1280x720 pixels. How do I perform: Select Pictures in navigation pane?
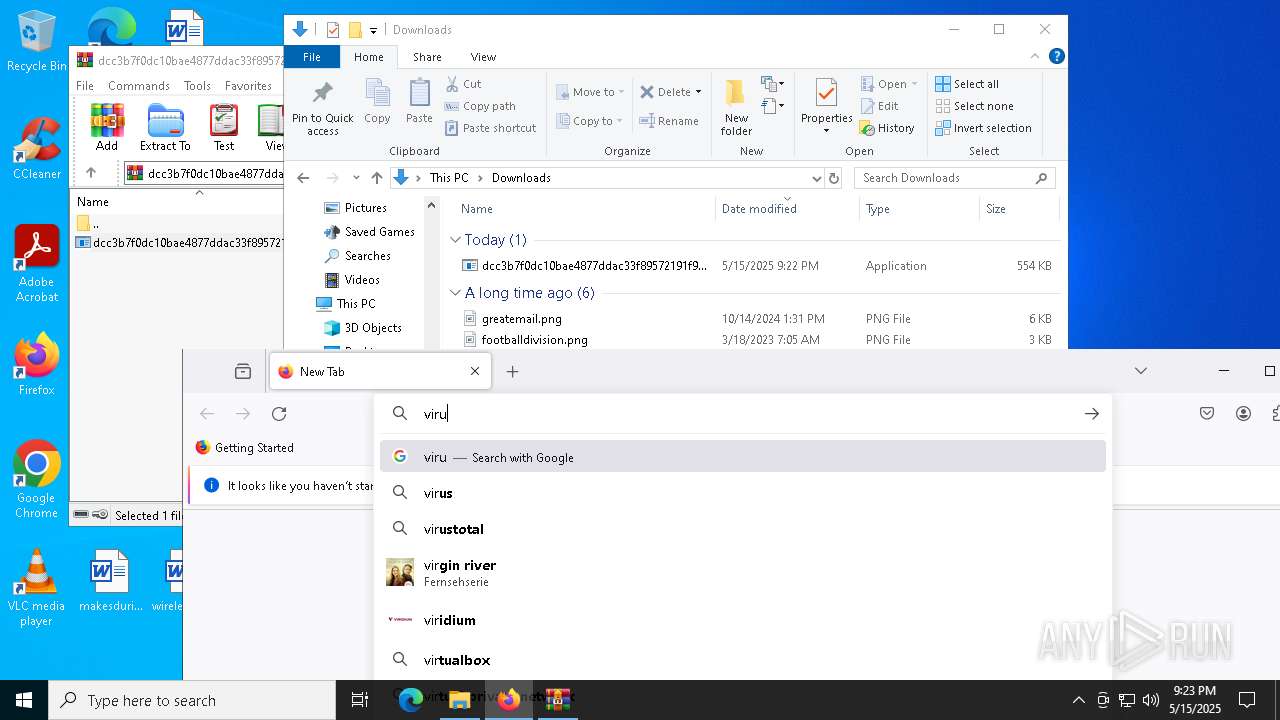point(365,208)
